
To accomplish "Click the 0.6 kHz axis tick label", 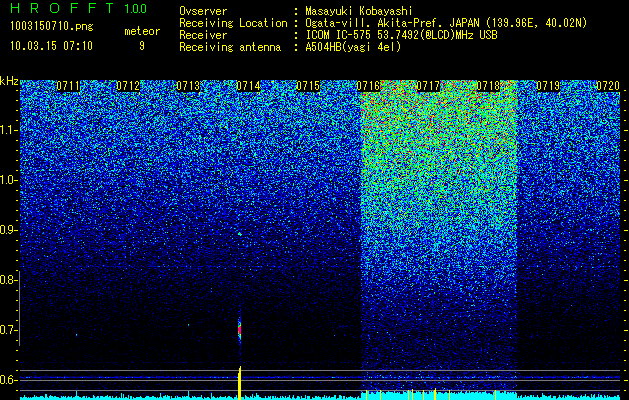I will [x=7, y=380].
